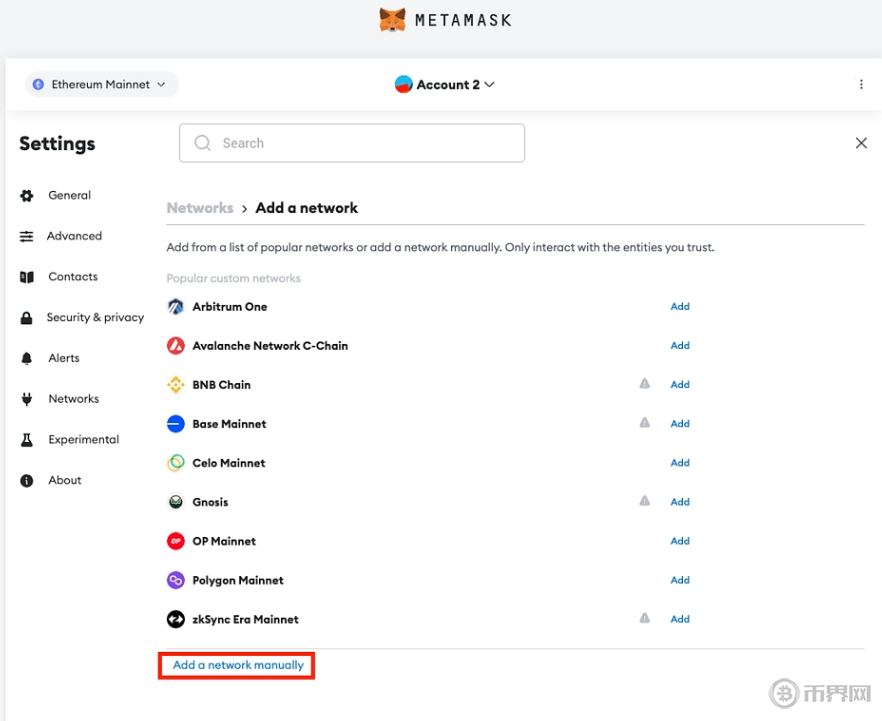882x721 pixels.
Task: Click the warning icon beside BNB Chain
Action: [645, 384]
